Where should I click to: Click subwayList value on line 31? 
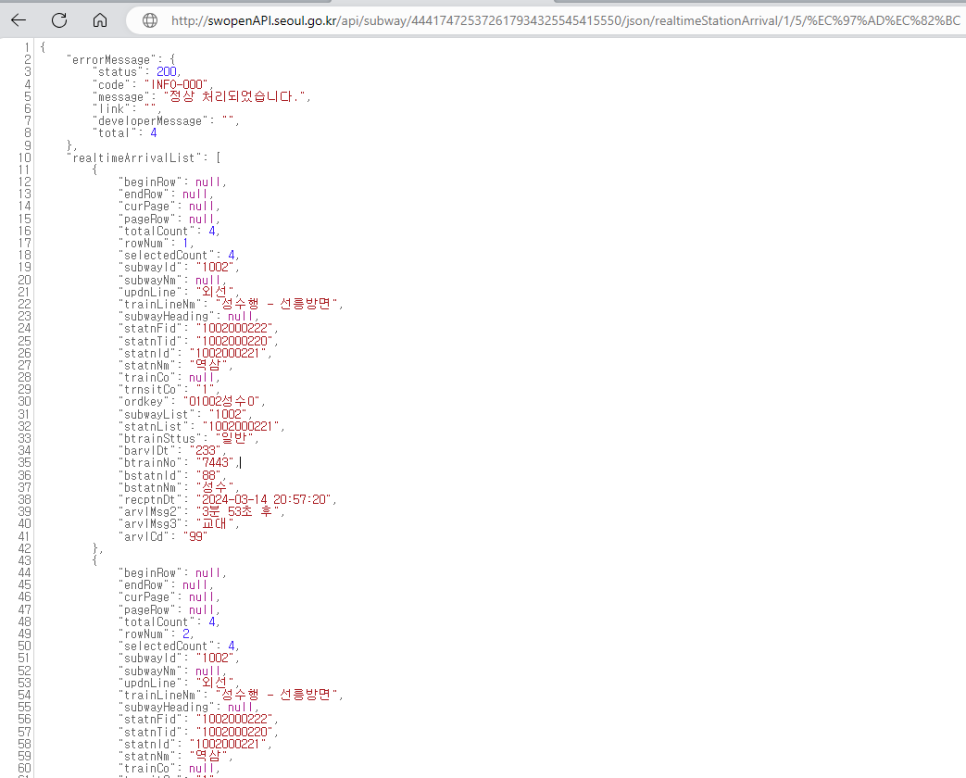pyautogui.click(x=227, y=414)
